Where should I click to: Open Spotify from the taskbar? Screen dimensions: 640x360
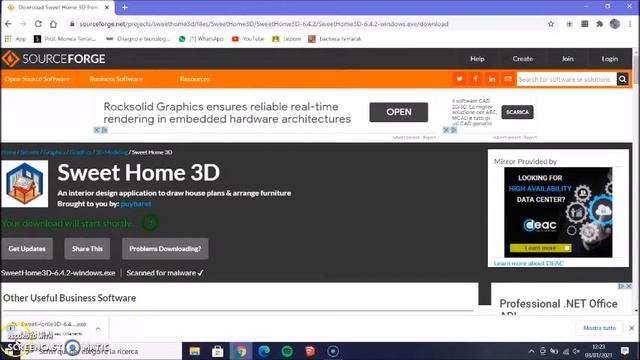(287, 351)
